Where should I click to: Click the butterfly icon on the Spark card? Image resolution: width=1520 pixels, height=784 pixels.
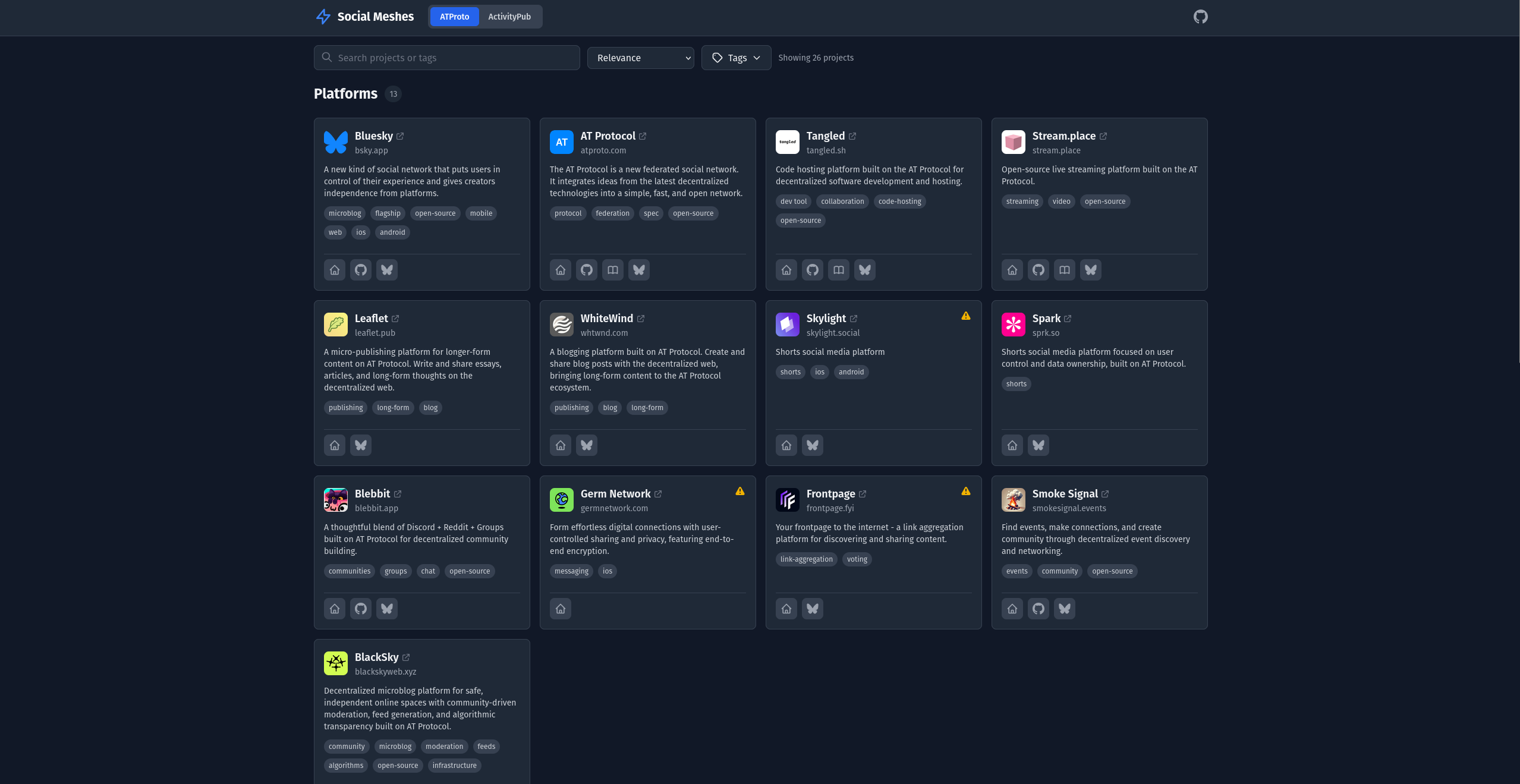pyautogui.click(x=1038, y=445)
